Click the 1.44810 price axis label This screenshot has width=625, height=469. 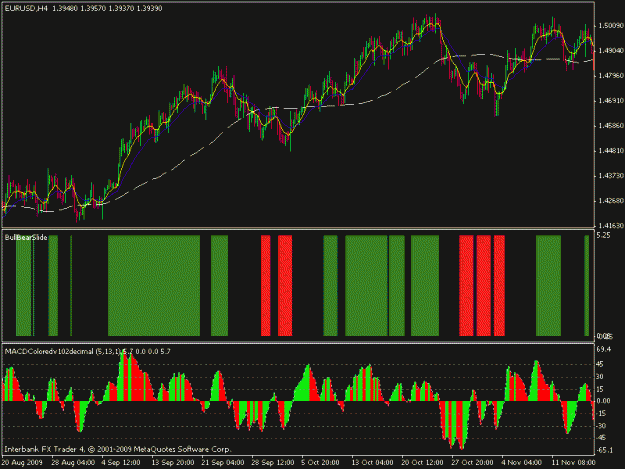tap(611, 151)
